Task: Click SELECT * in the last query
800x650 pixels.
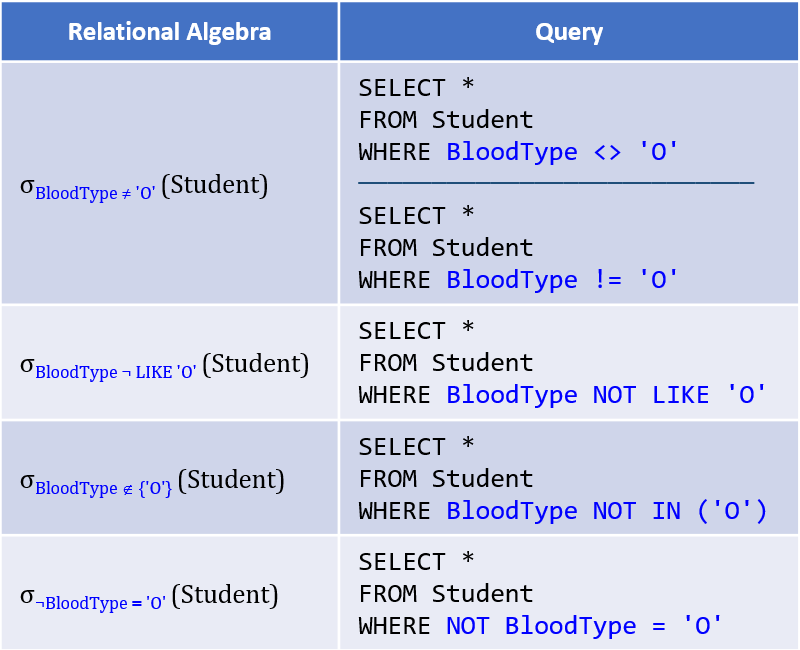Action: click(416, 561)
